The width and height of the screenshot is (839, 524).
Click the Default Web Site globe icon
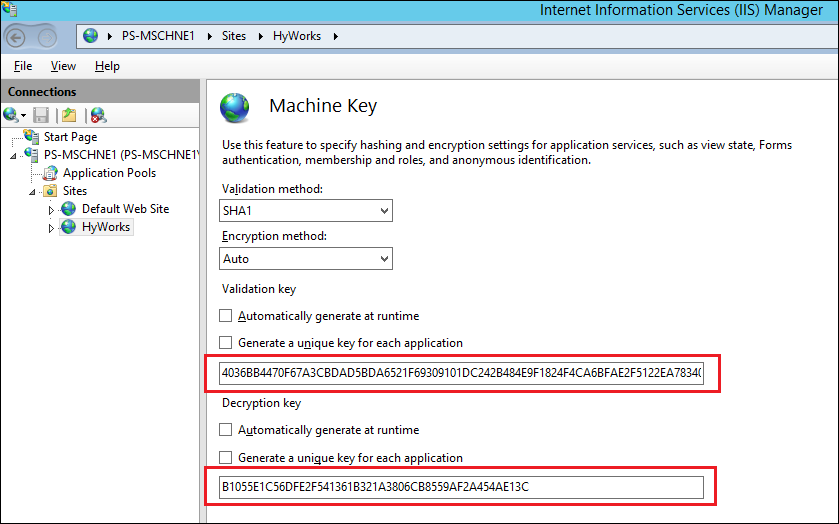click(69, 209)
